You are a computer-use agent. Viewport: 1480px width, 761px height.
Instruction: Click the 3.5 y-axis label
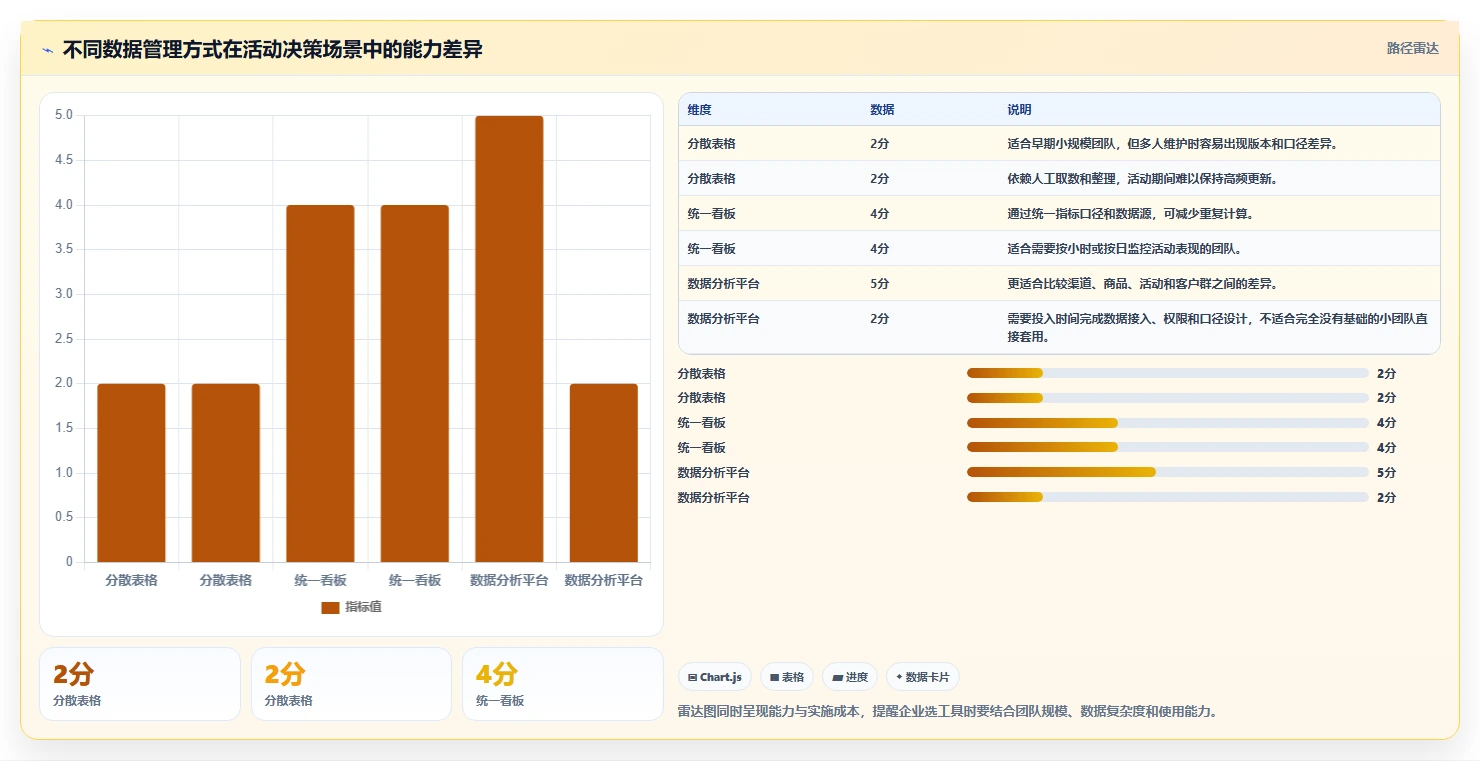pos(63,249)
